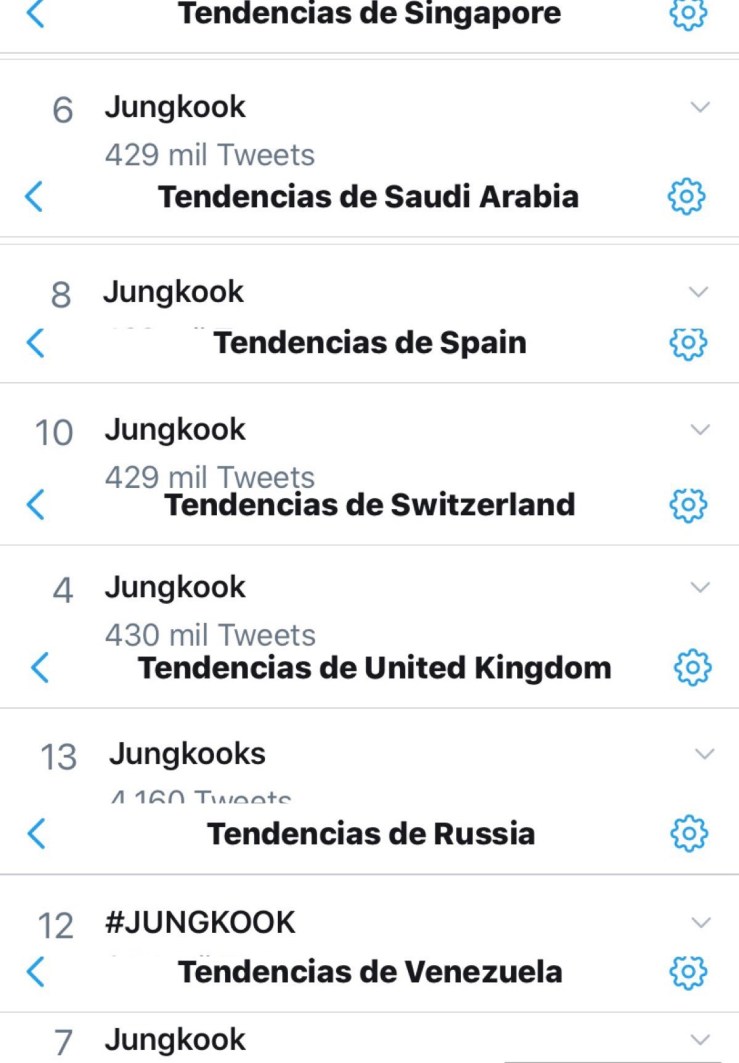
Task: Open settings gear for Saudi Arabia trends
Action: point(687,196)
